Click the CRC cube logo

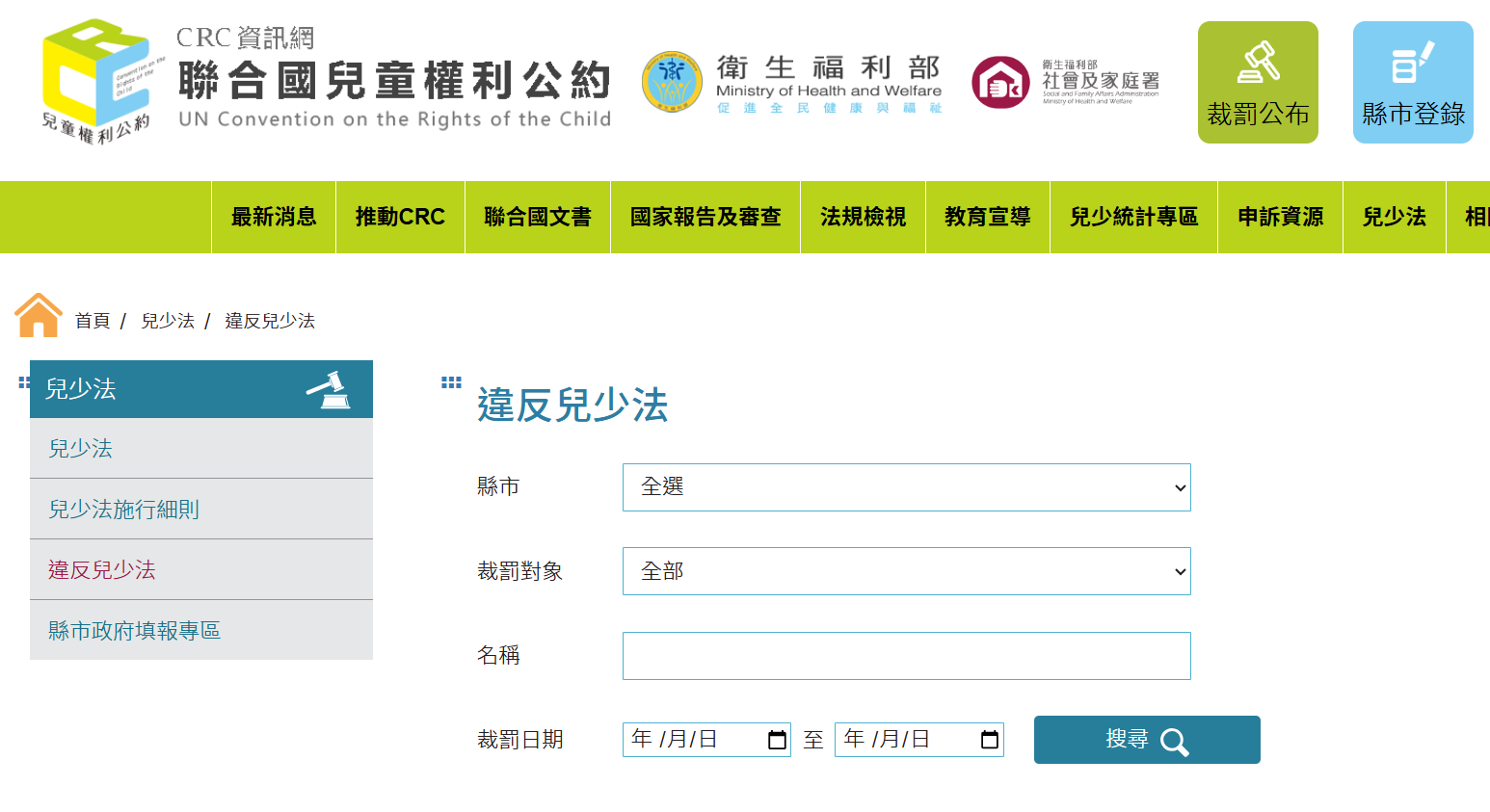coord(96,81)
